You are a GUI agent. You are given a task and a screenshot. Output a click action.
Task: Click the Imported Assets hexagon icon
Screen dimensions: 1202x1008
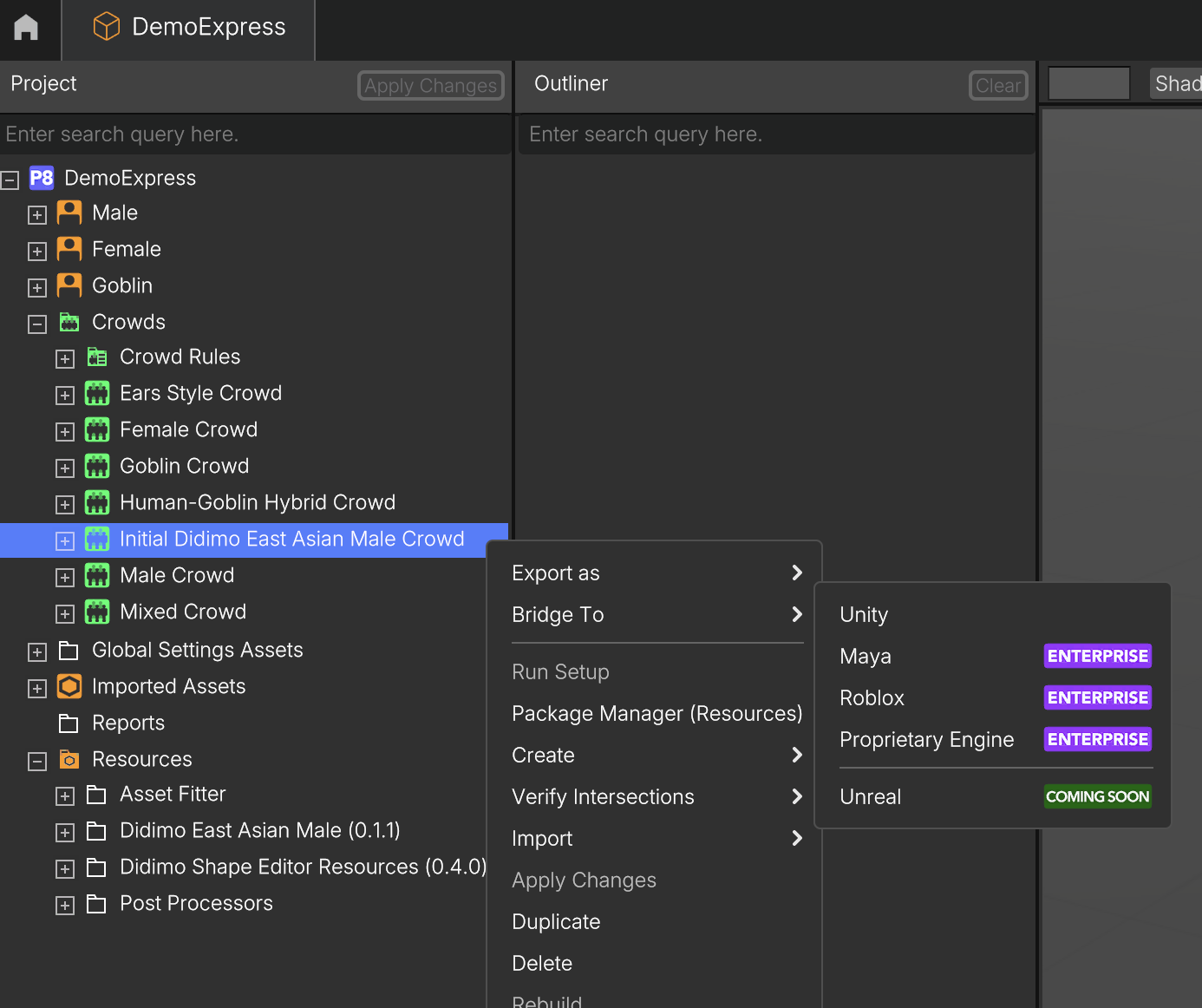pyautogui.click(x=69, y=686)
